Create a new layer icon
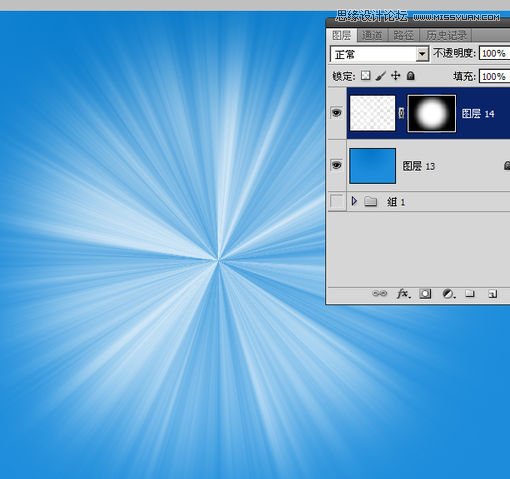The image size is (510, 479). pos(492,294)
